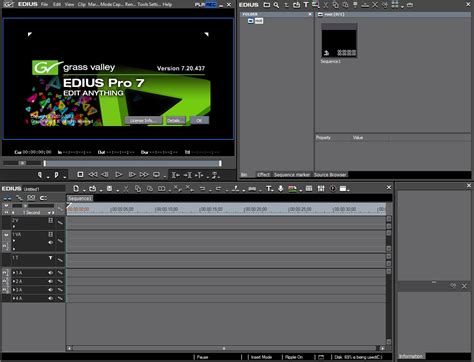Mute the 4A audio track
Screen dimensions: 474x362
(50, 298)
